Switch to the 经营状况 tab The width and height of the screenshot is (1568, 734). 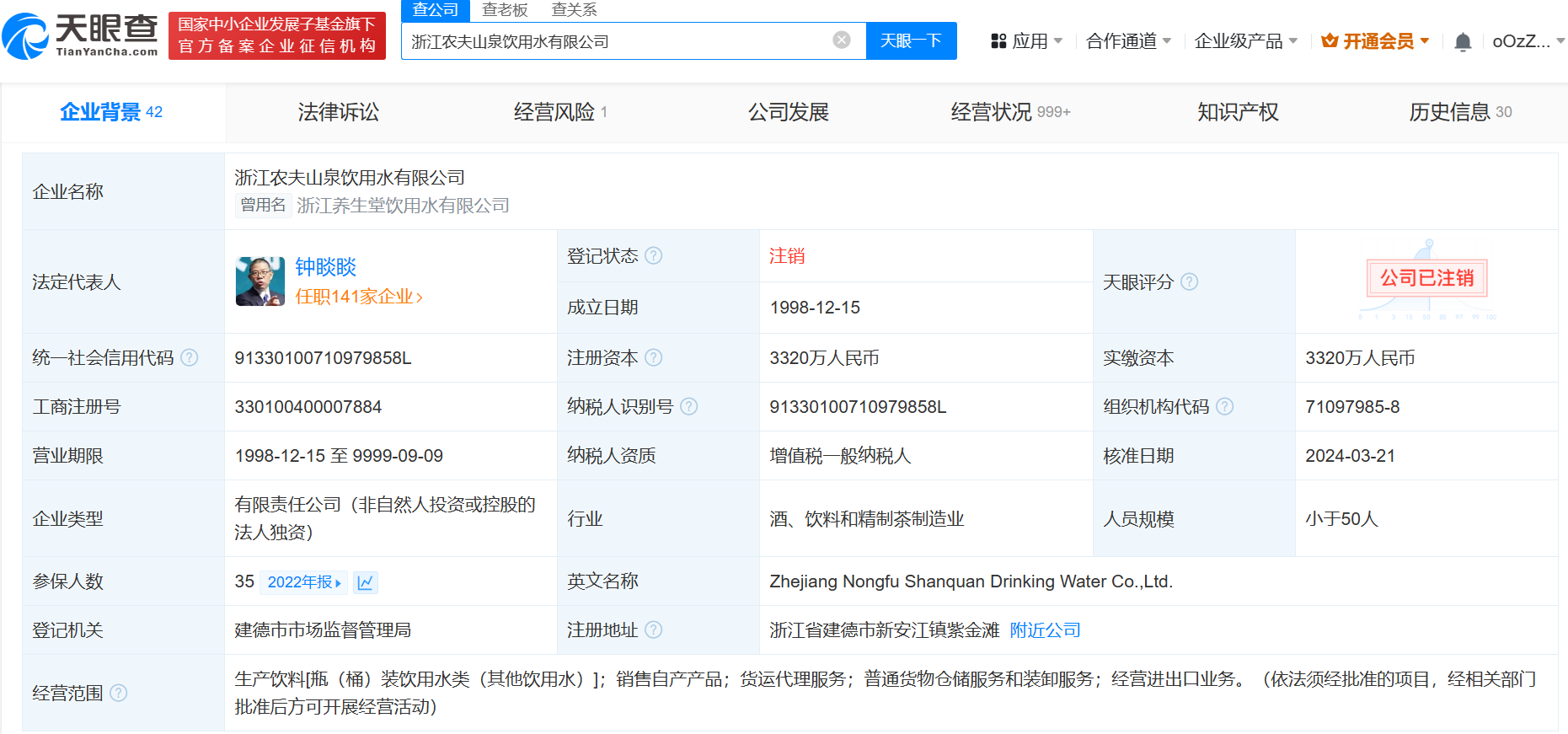pyautogui.click(x=1010, y=112)
